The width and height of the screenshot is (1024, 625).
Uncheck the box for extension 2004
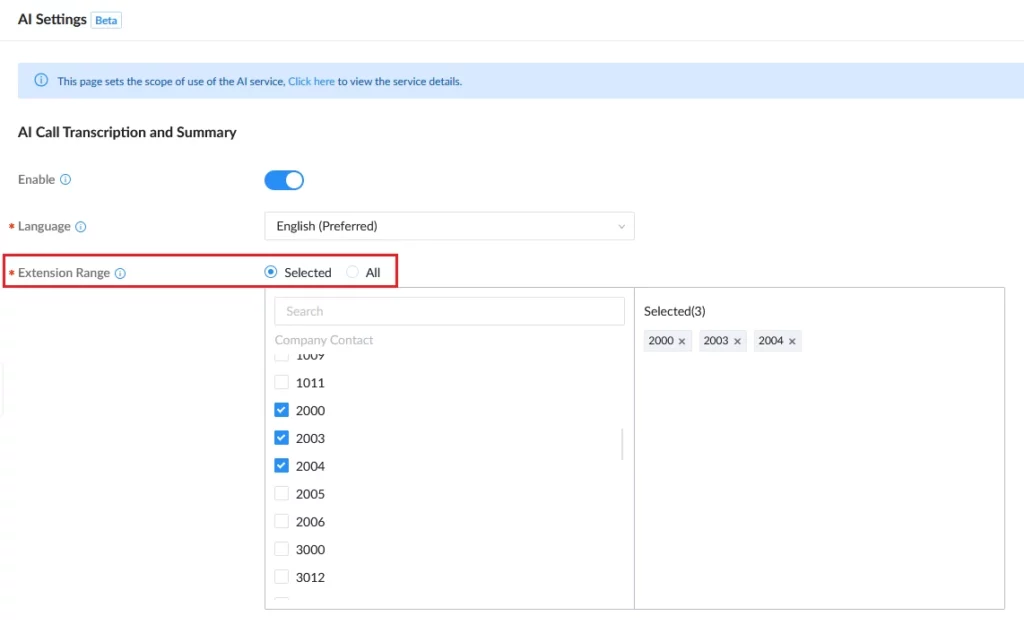pyautogui.click(x=281, y=466)
